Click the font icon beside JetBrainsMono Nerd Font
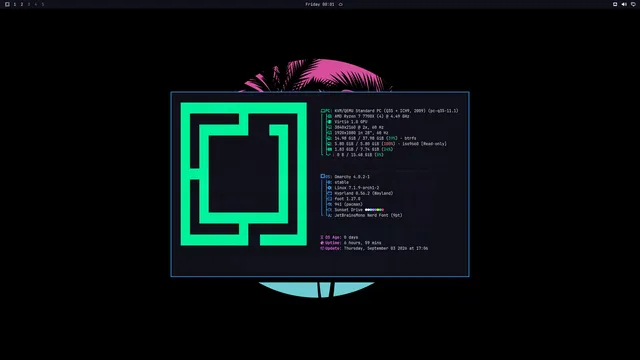 click(x=329, y=215)
